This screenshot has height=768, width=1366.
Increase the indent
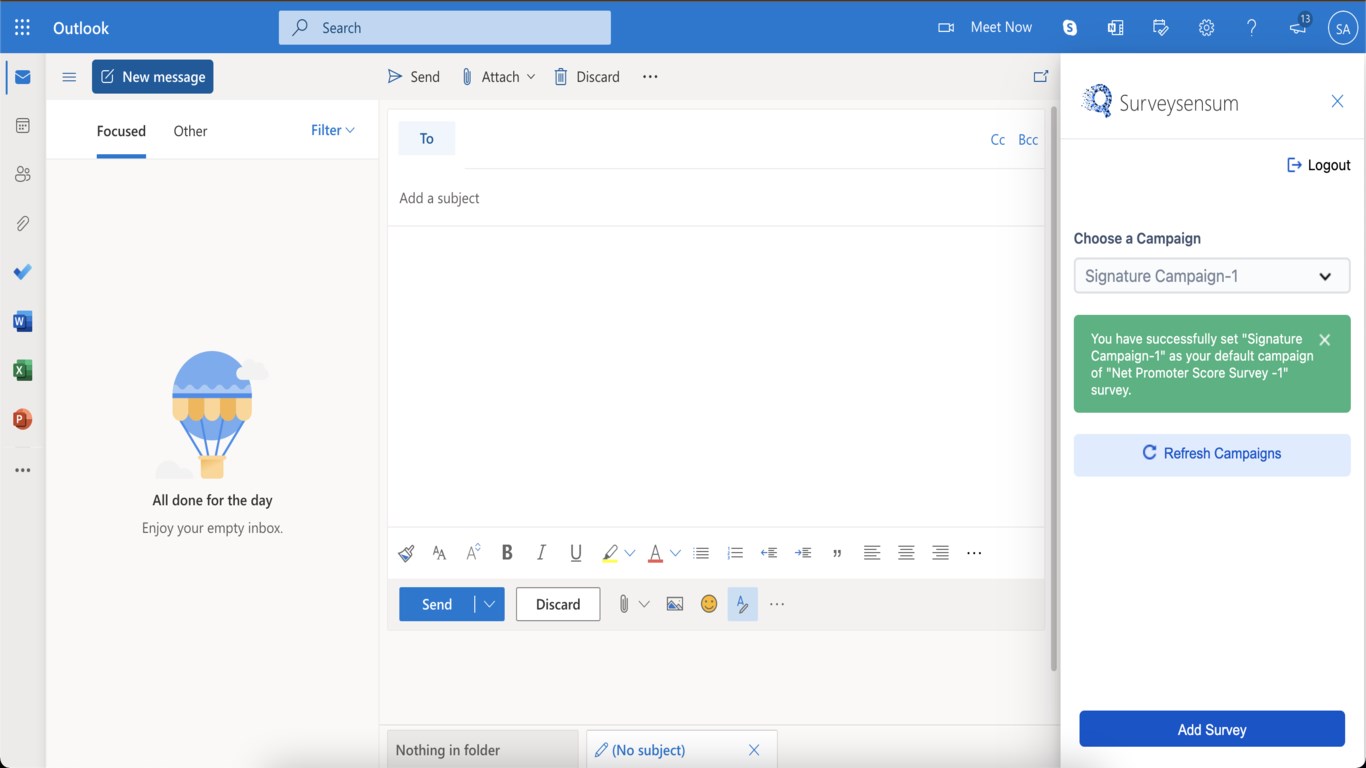point(803,553)
